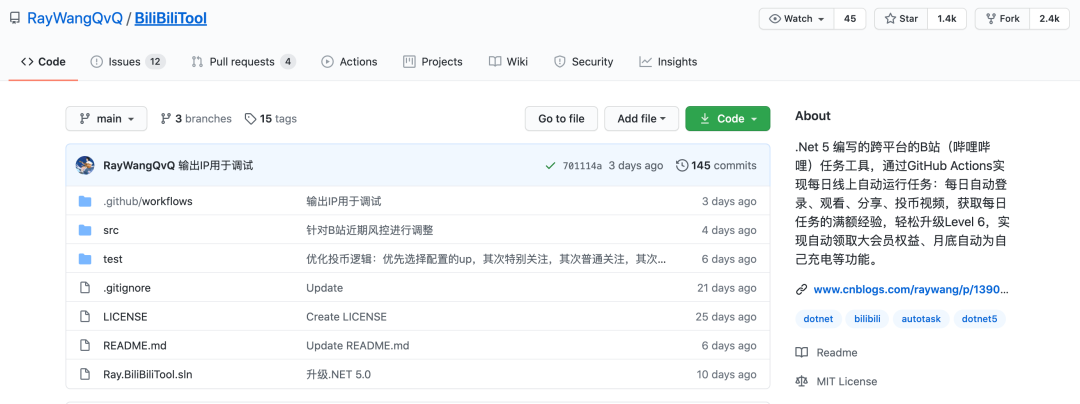Select the dotnet topic tag

(x=818, y=319)
